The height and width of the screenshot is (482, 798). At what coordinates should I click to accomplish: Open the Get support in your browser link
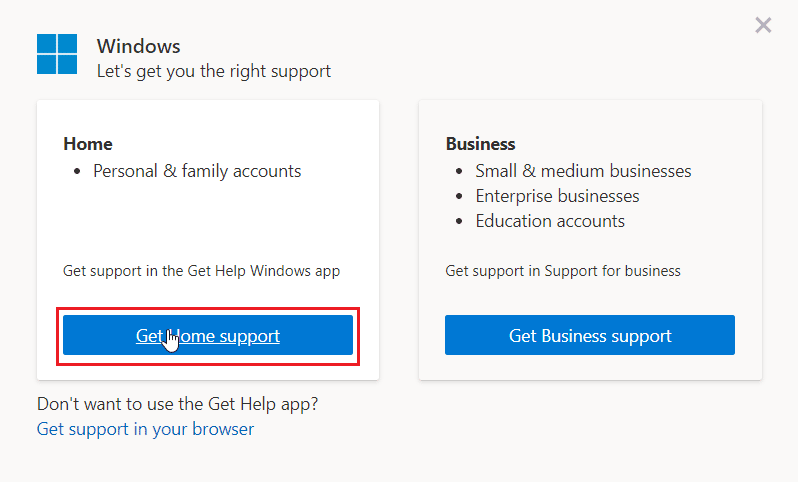tap(145, 429)
